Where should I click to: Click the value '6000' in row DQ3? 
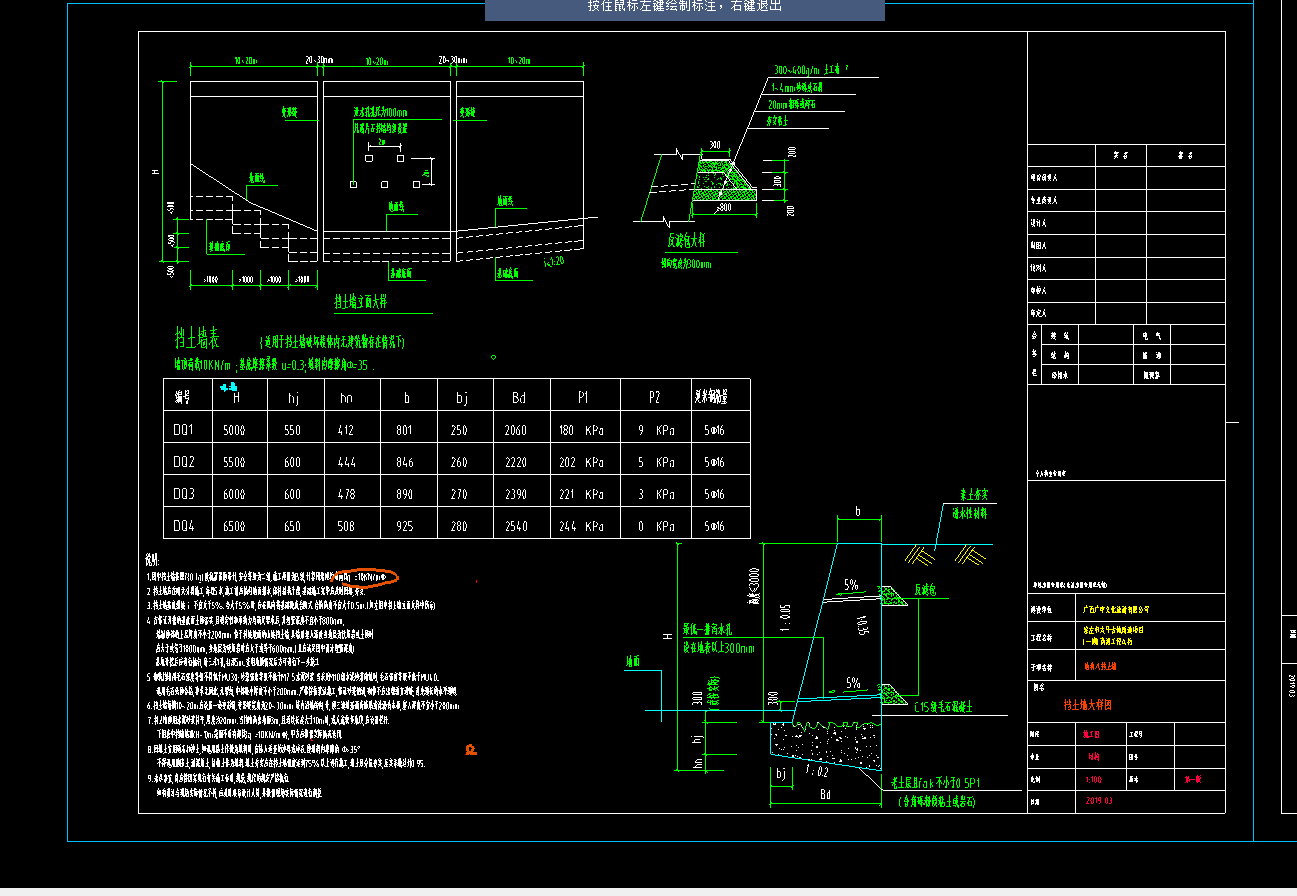point(233,495)
